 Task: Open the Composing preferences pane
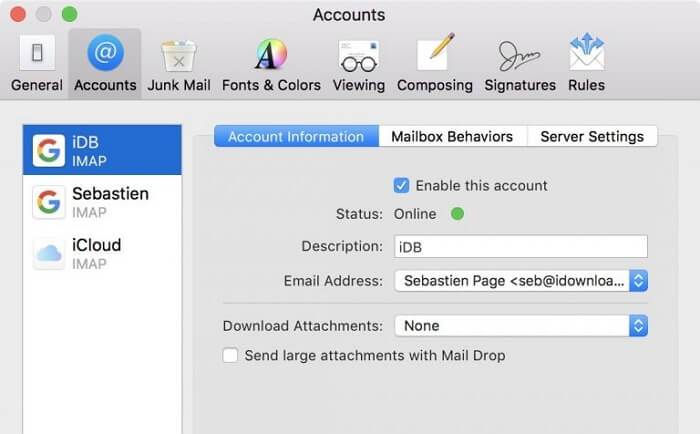(x=435, y=64)
